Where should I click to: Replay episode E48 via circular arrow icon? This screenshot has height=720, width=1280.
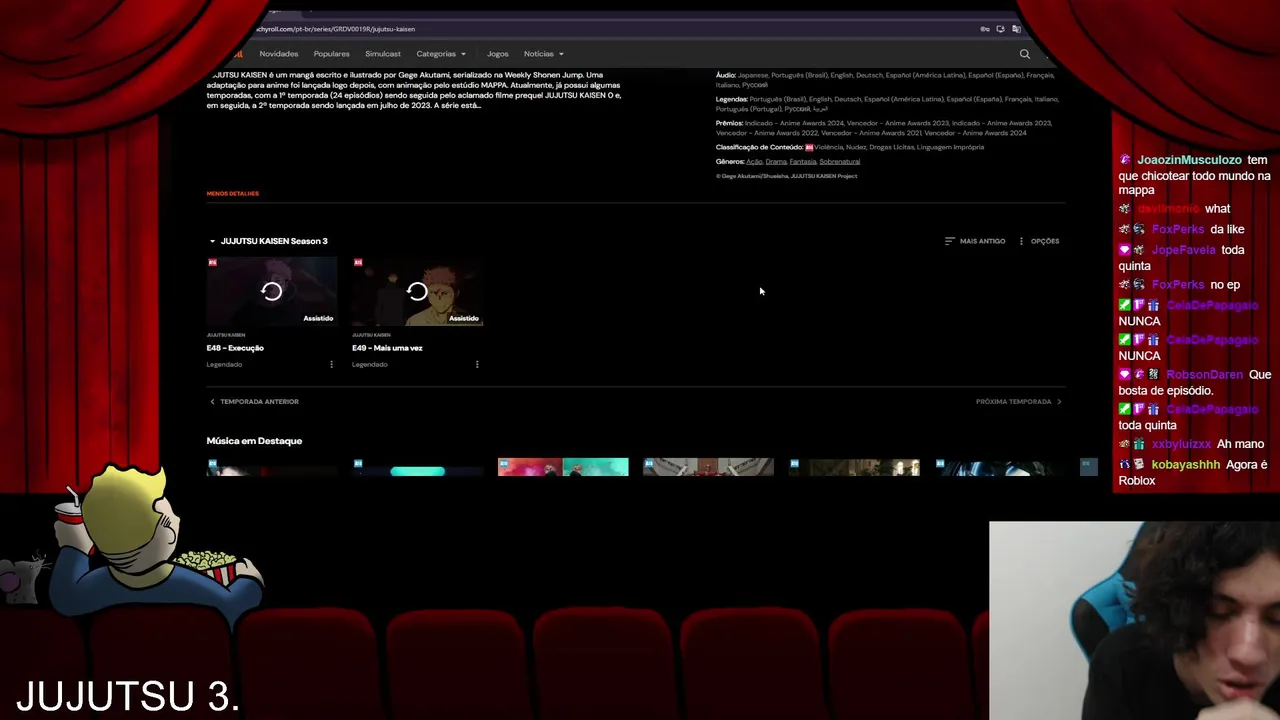pos(271,291)
